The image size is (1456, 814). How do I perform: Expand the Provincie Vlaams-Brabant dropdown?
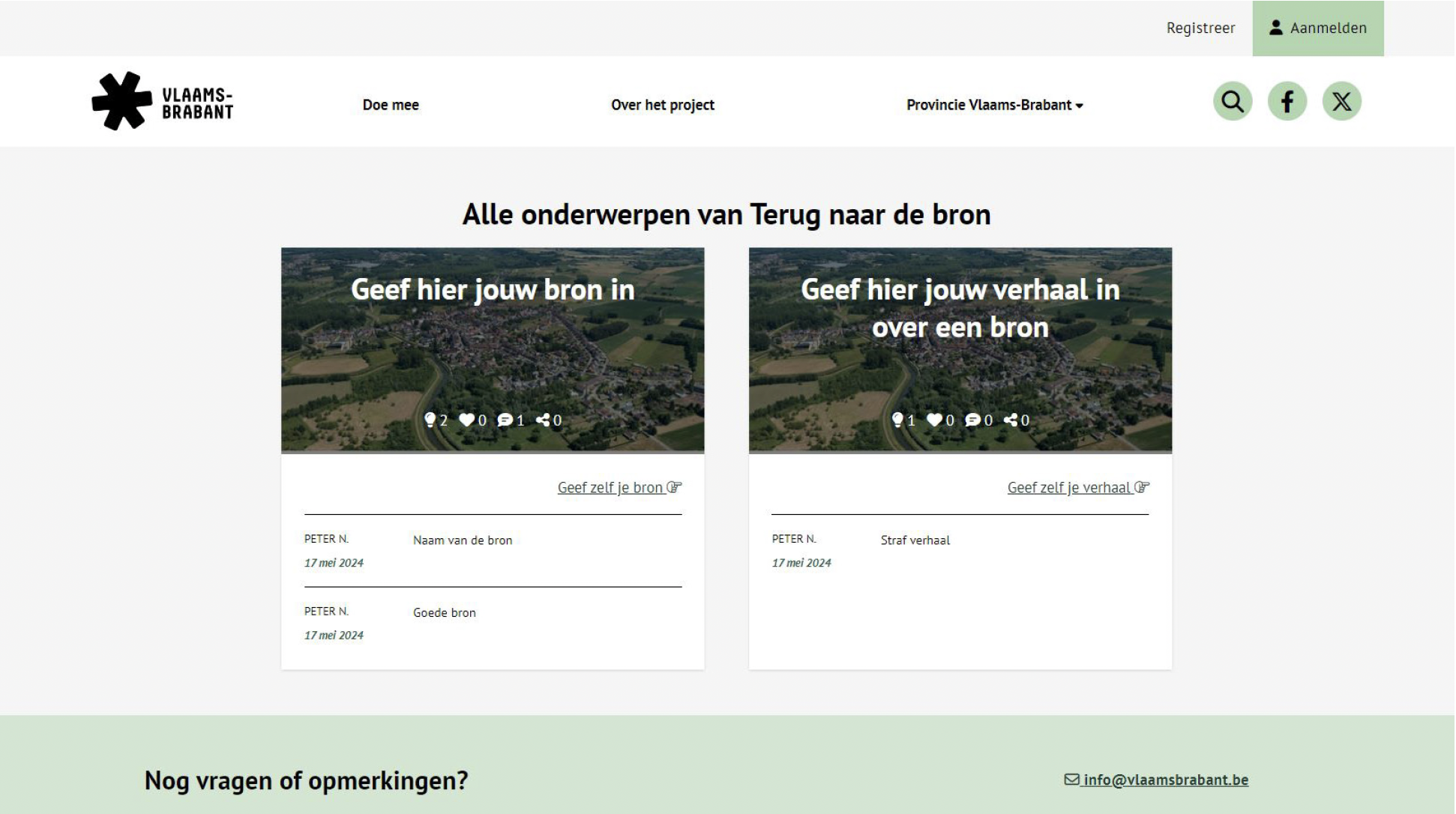(x=994, y=105)
